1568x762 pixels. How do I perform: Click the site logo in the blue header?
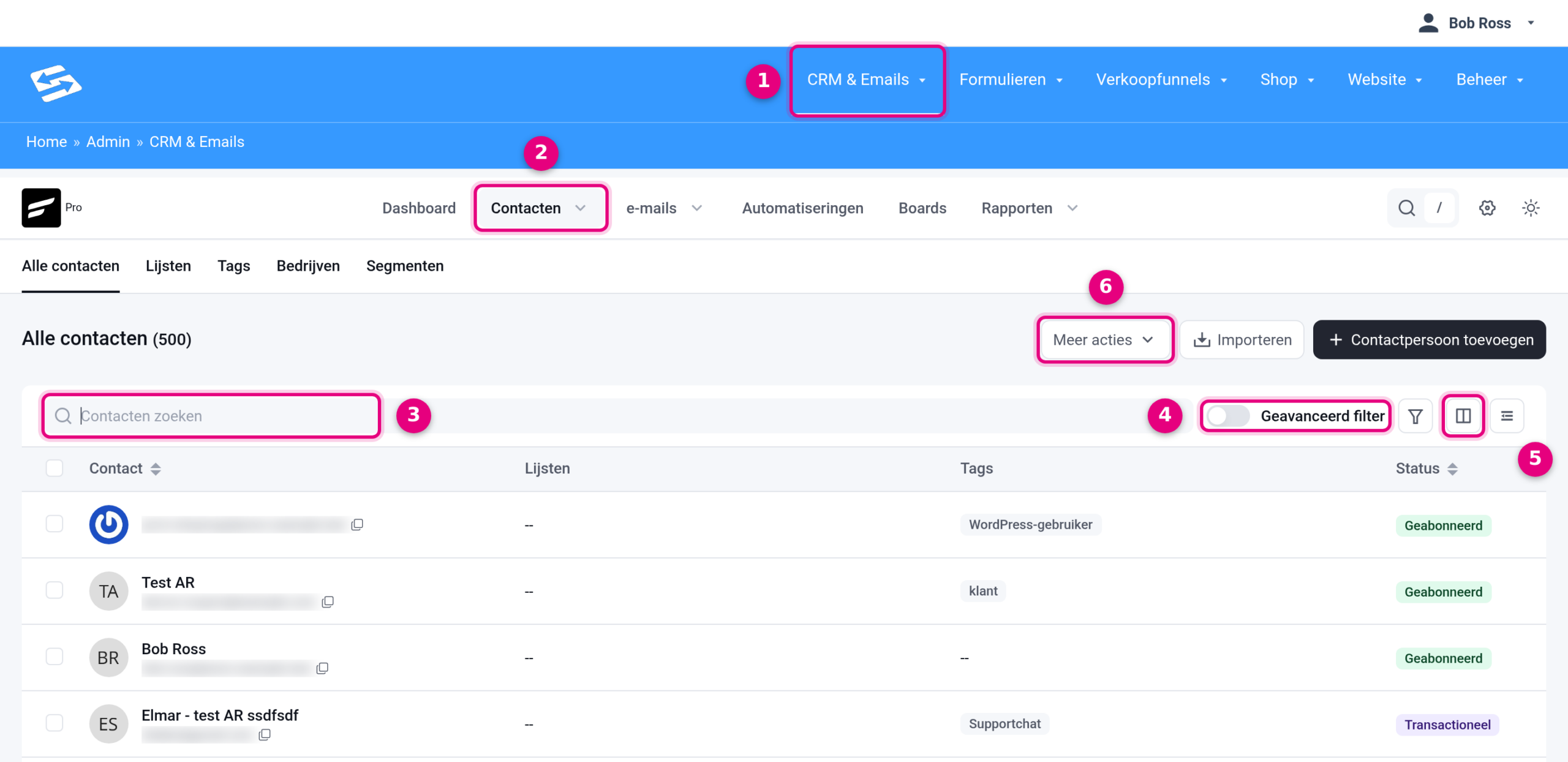56,83
